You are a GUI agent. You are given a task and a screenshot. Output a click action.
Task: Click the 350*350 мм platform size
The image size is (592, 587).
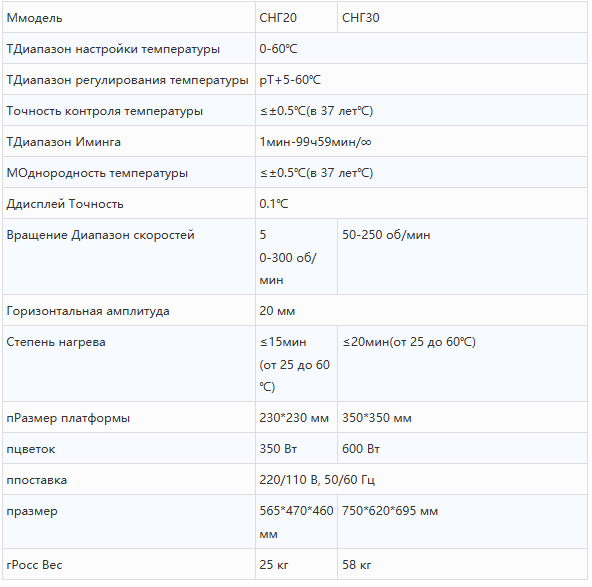(377, 418)
